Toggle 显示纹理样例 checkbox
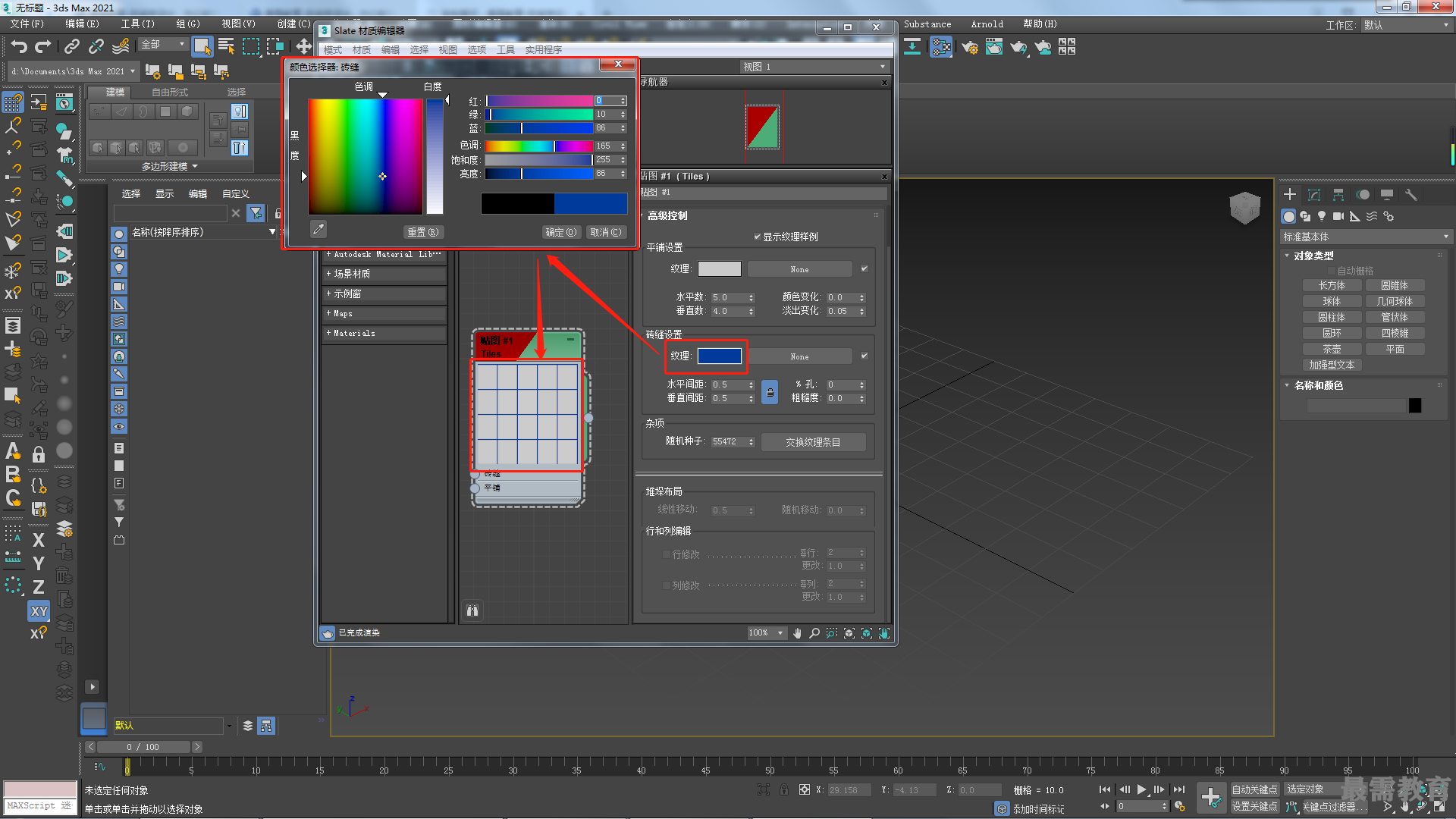1456x819 pixels. pos(757,237)
